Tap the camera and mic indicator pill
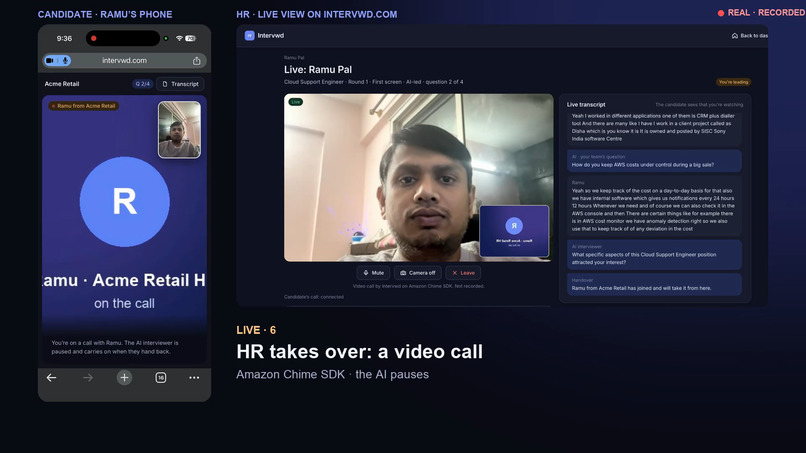This screenshot has height=453, width=806. (57, 61)
